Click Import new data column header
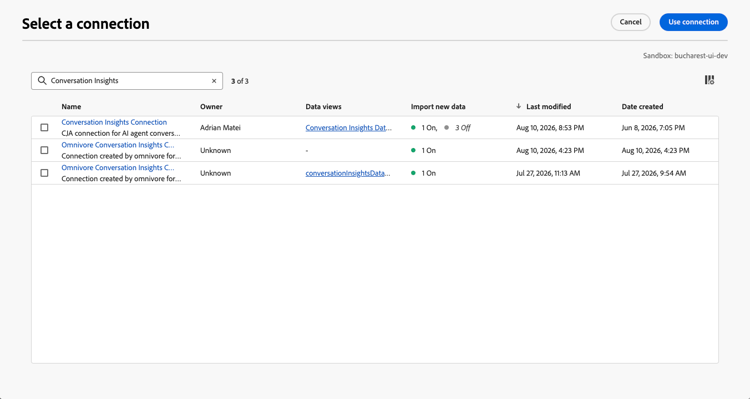The height and width of the screenshot is (399, 750). click(x=438, y=107)
